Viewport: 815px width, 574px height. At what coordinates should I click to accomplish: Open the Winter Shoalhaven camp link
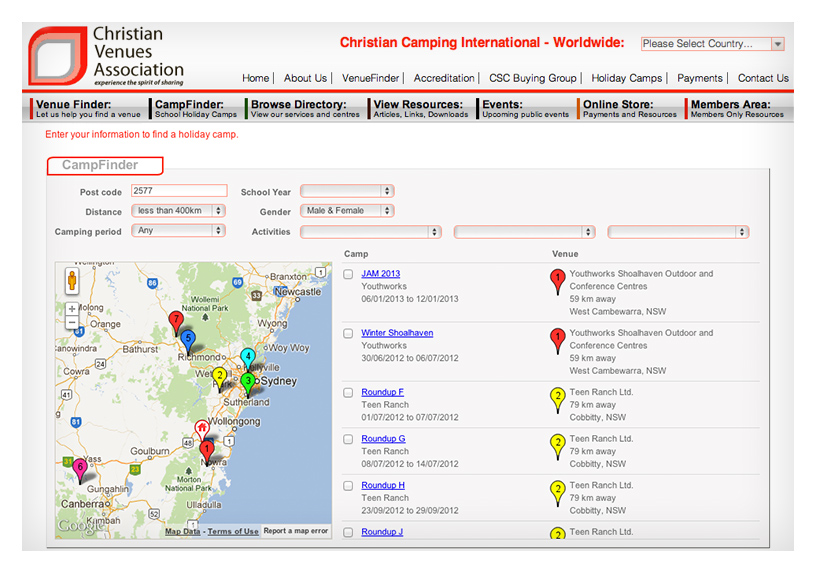(397, 333)
